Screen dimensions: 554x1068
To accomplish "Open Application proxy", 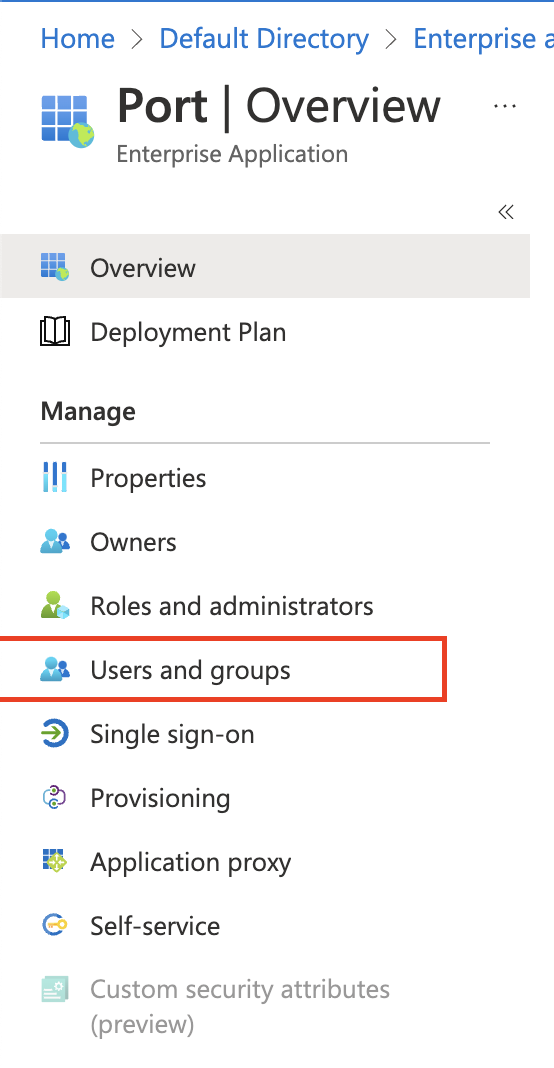I will coord(191,863).
